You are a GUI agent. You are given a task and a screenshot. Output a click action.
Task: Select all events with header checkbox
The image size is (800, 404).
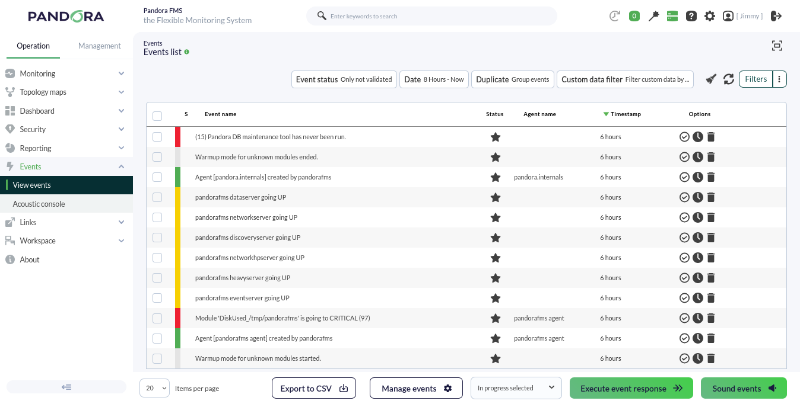coord(157,116)
